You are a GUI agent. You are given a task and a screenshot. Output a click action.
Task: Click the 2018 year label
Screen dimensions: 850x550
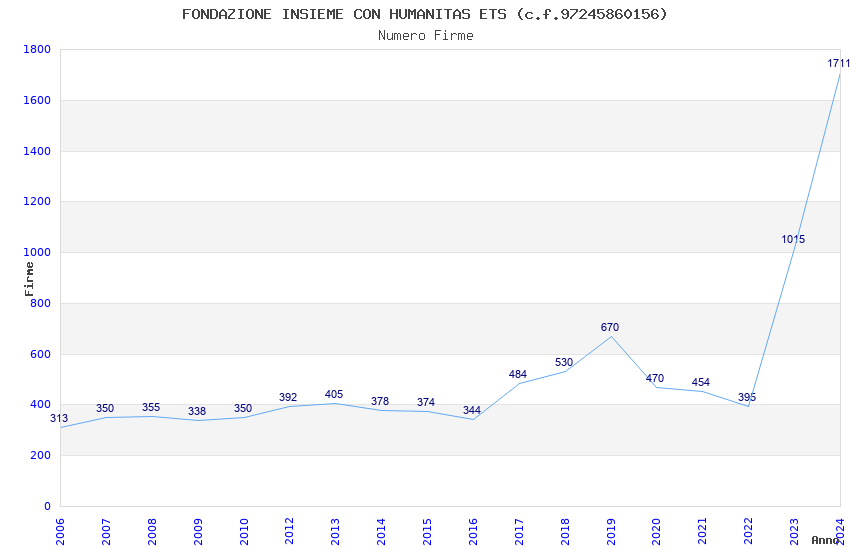click(x=565, y=532)
